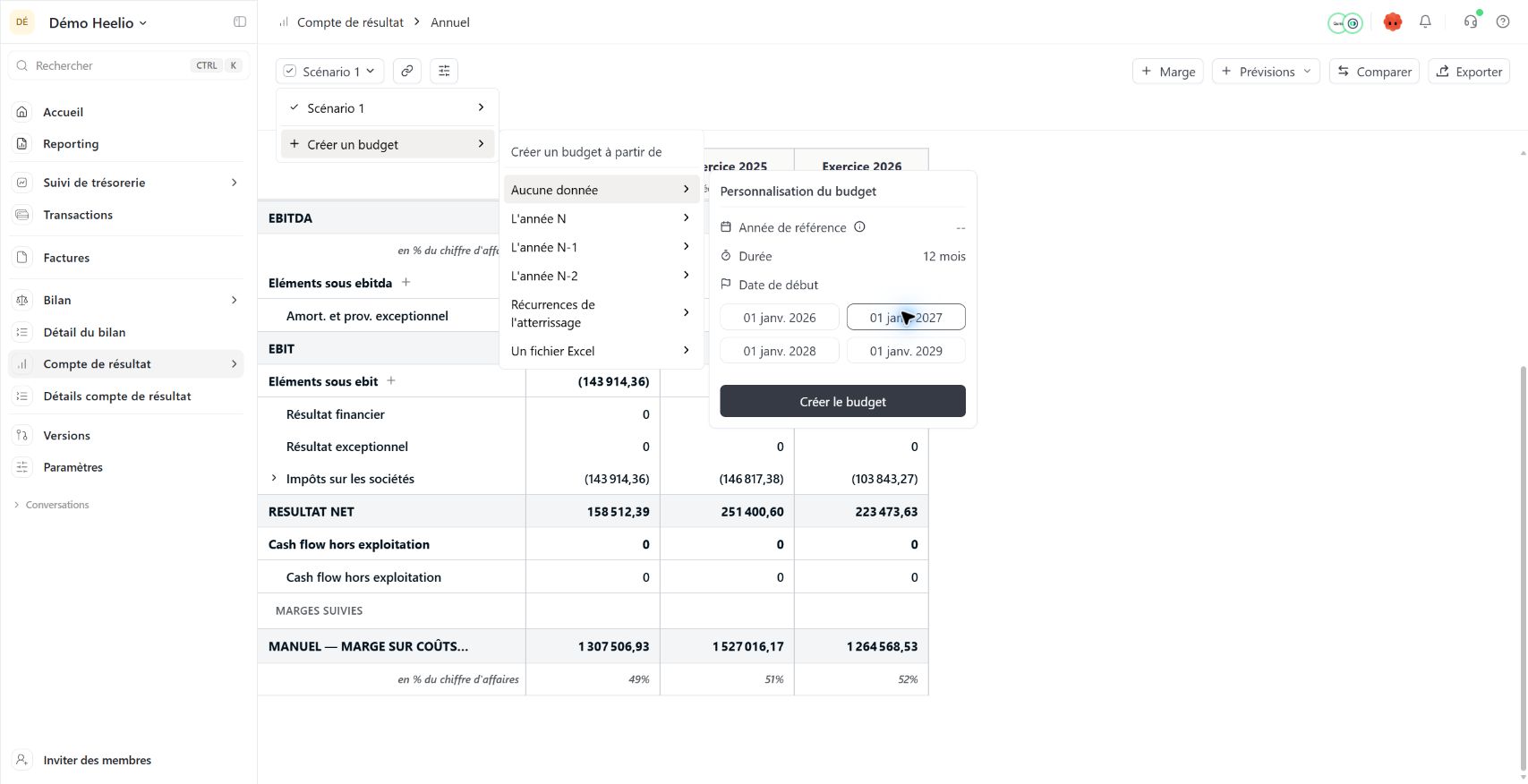Viewport: 1528px width, 784px height.
Task: Click the Exporter button
Action: (x=1469, y=72)
